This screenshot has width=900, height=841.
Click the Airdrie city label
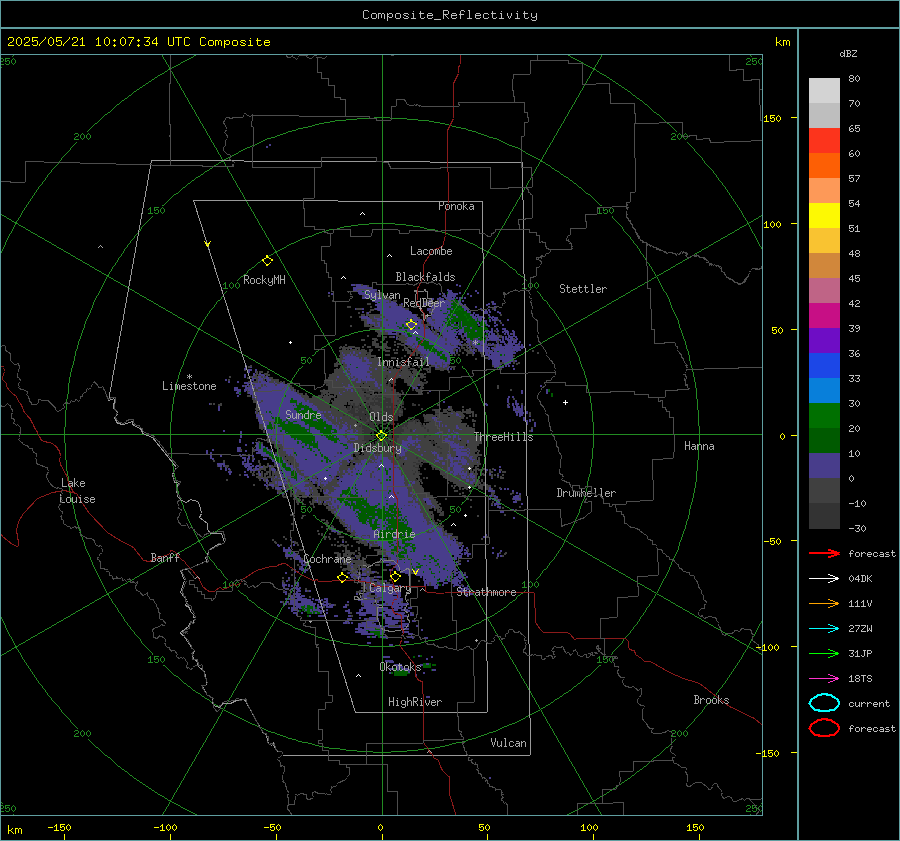point(394,534)
